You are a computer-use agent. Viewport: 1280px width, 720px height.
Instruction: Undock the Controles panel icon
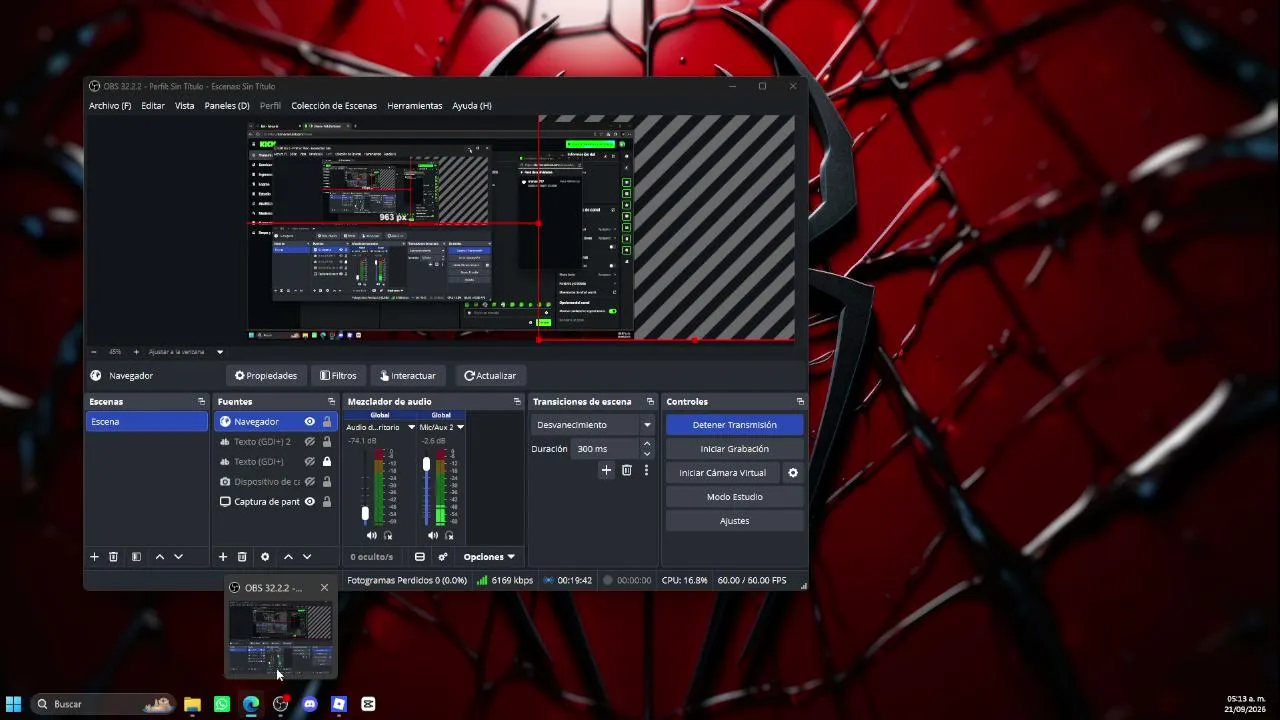[800, 402]
